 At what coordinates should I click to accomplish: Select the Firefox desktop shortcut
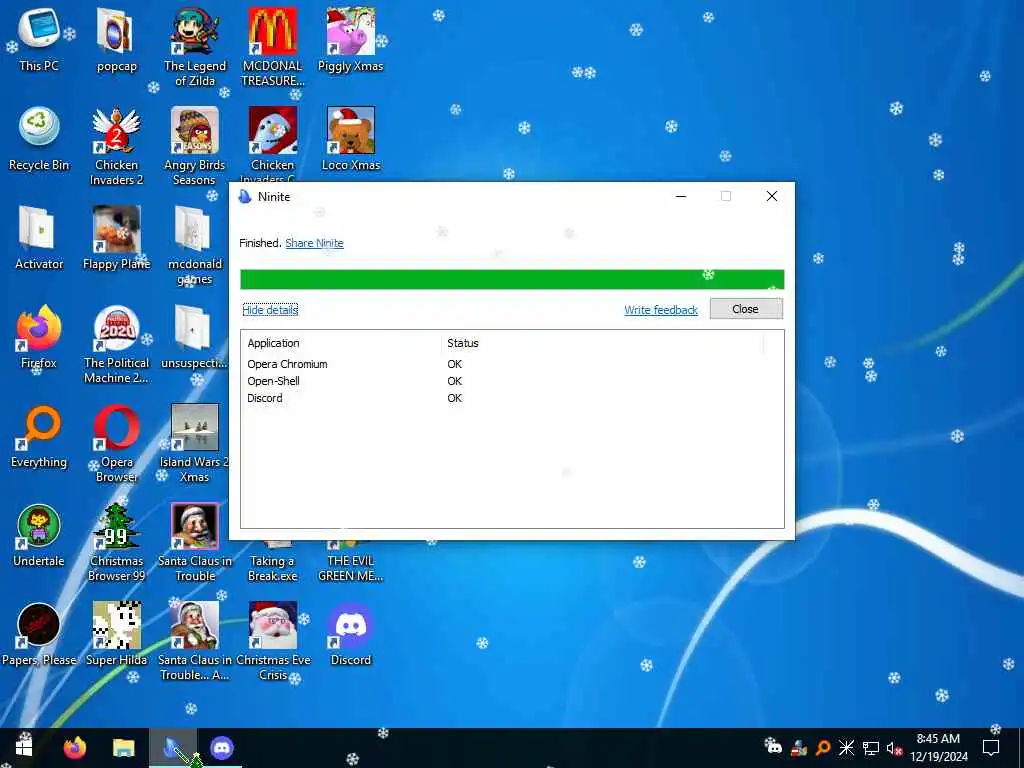[x=39, y=338]
